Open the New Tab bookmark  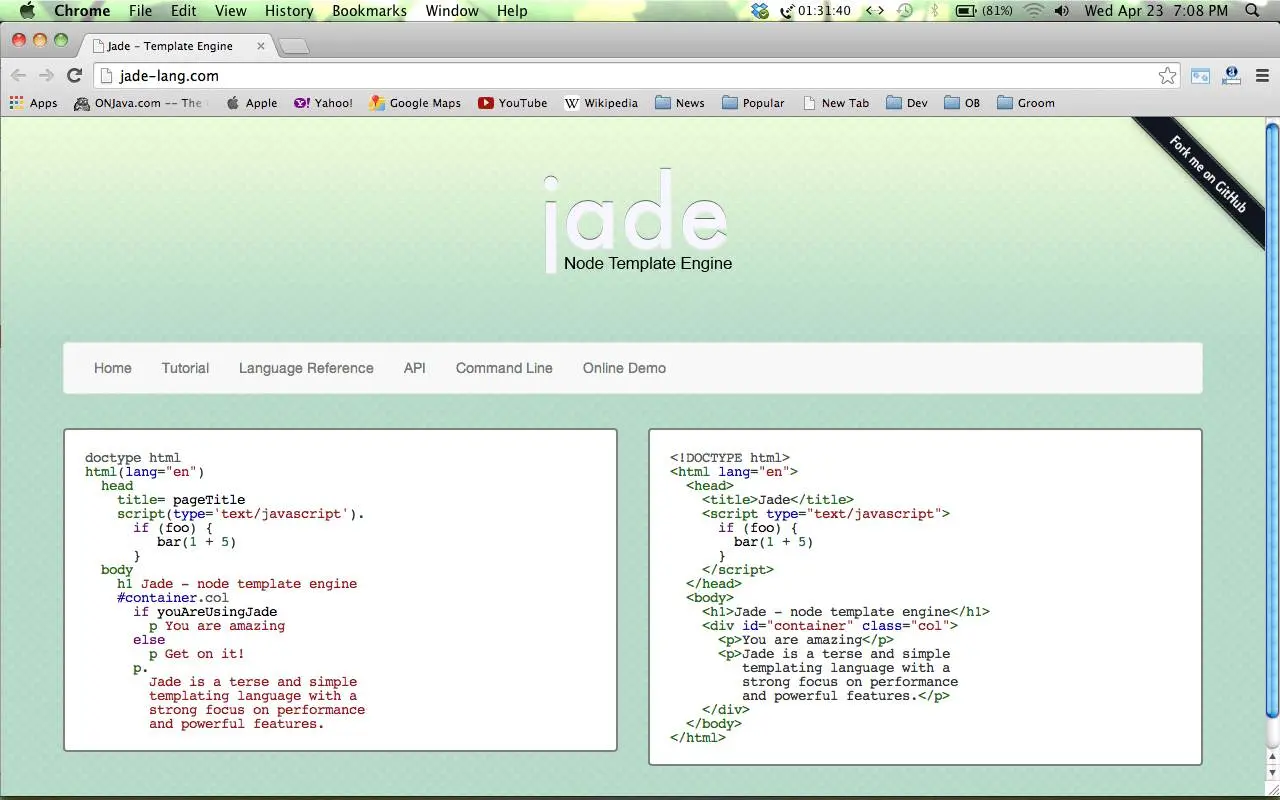836,103
